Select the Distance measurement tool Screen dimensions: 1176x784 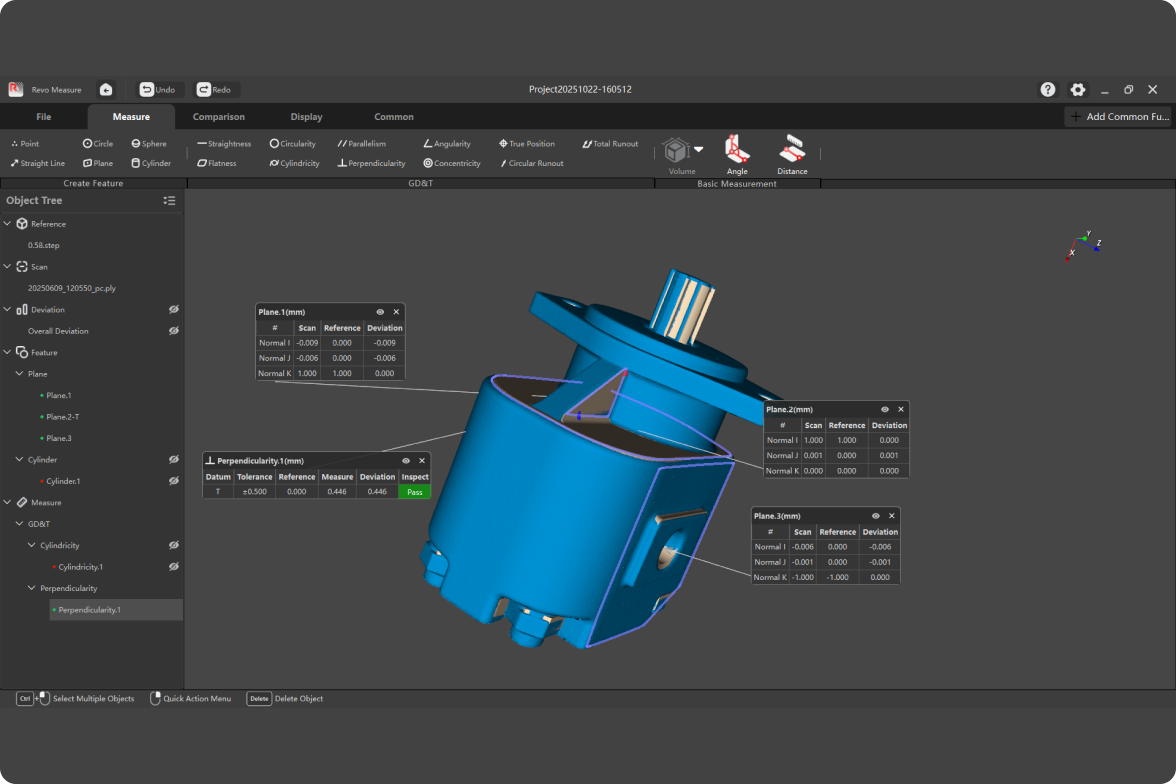tap(792, 154)
